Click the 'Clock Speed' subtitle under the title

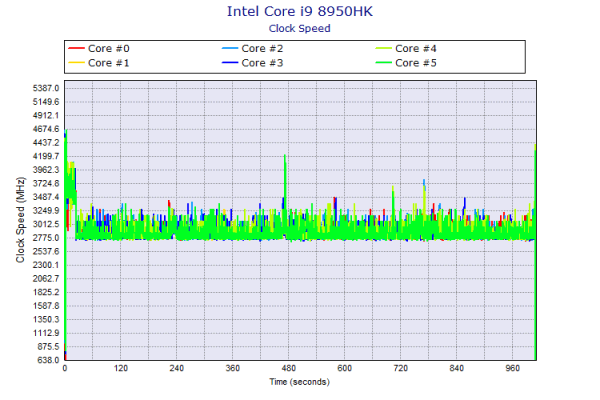[x=300, y=28]
